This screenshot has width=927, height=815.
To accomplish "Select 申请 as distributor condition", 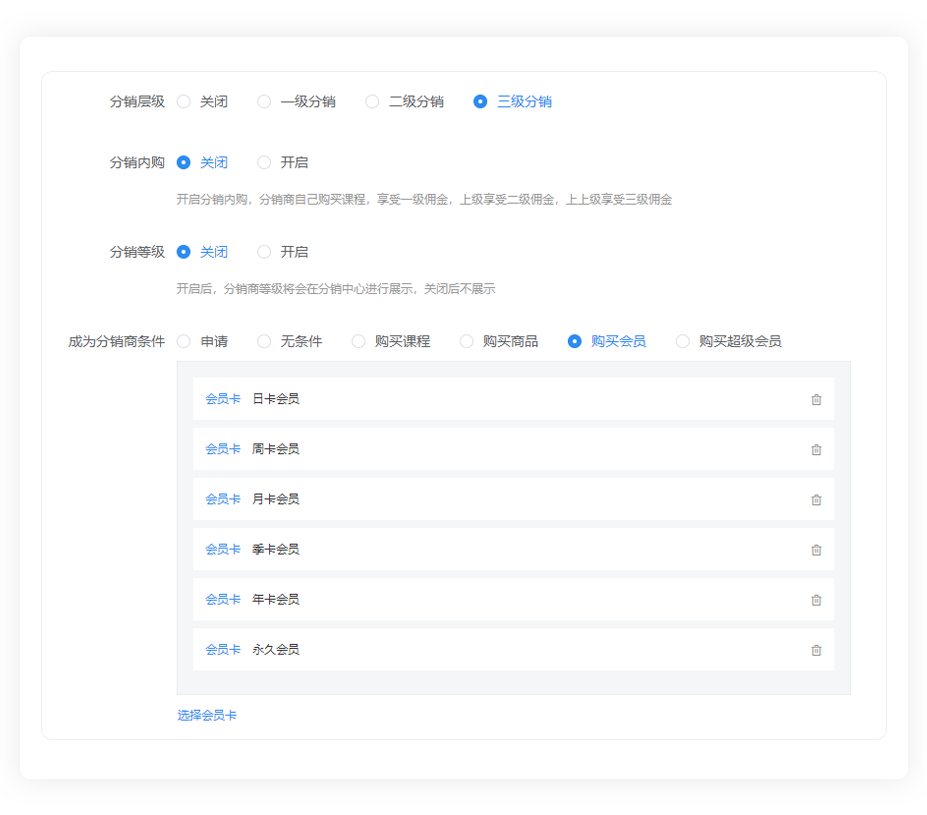I will coord(184,341).
